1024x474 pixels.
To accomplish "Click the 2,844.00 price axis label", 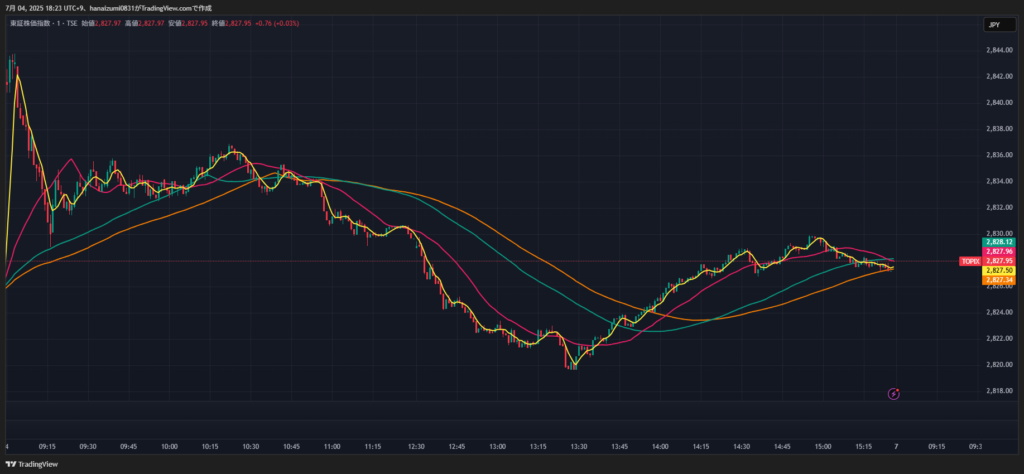I will (x=999, y=50).
